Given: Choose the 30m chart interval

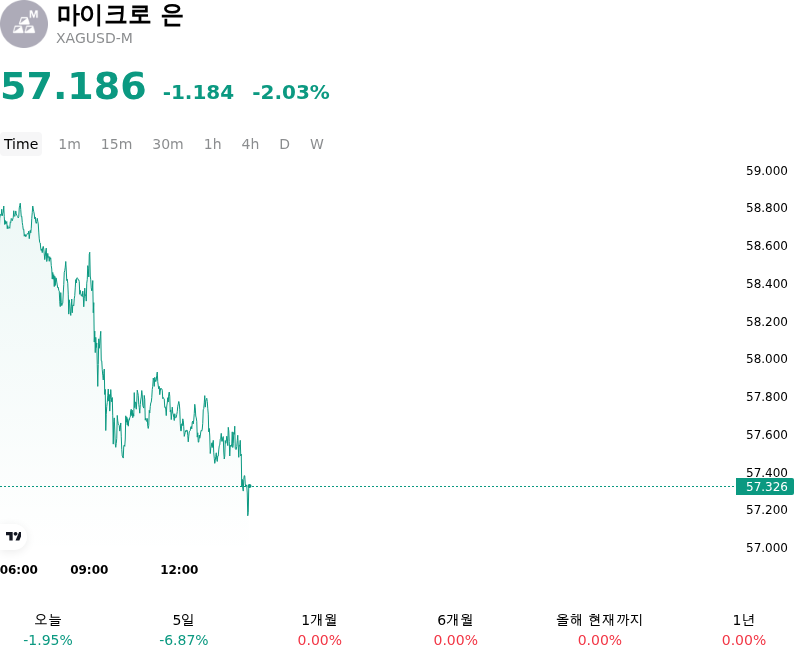Looking at the screenshot, I should tap(168, 144).
